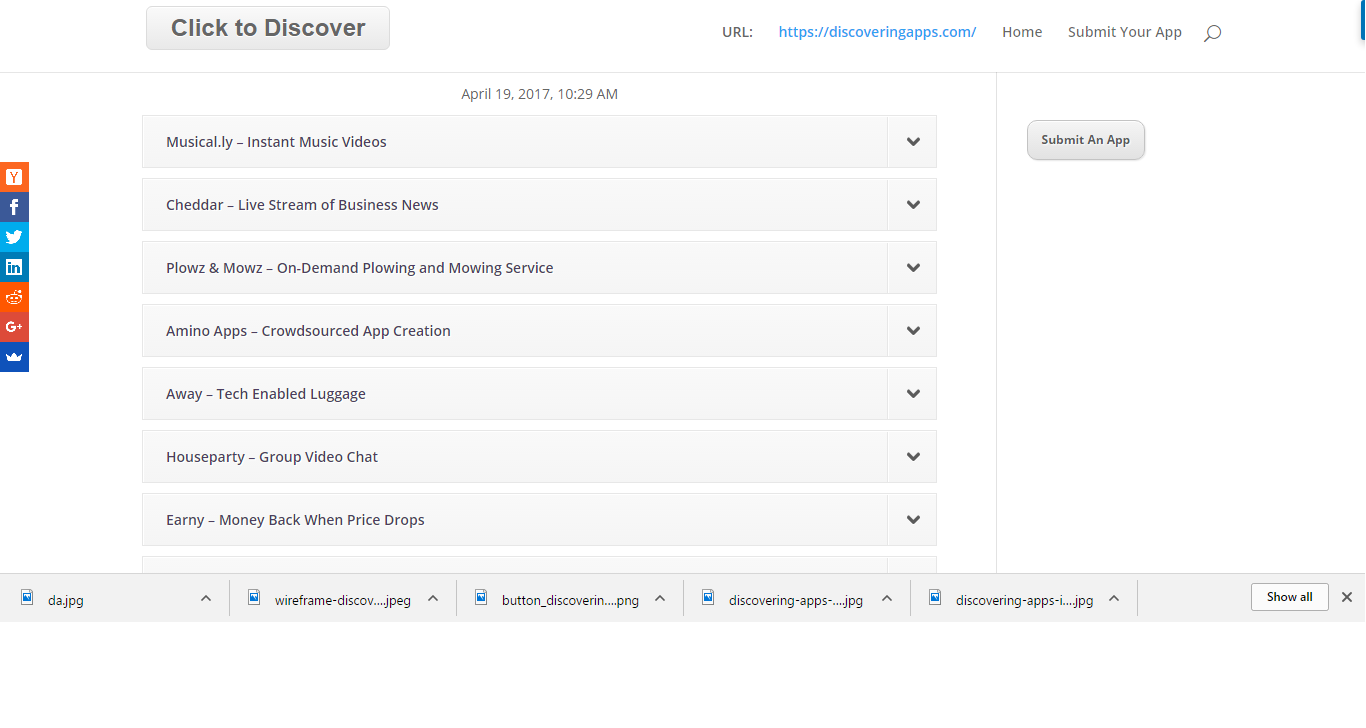Viewport: 1366px width, 728px height.
Task: Click the April 19, 2017 date text
Action: [x=539, y=94]
